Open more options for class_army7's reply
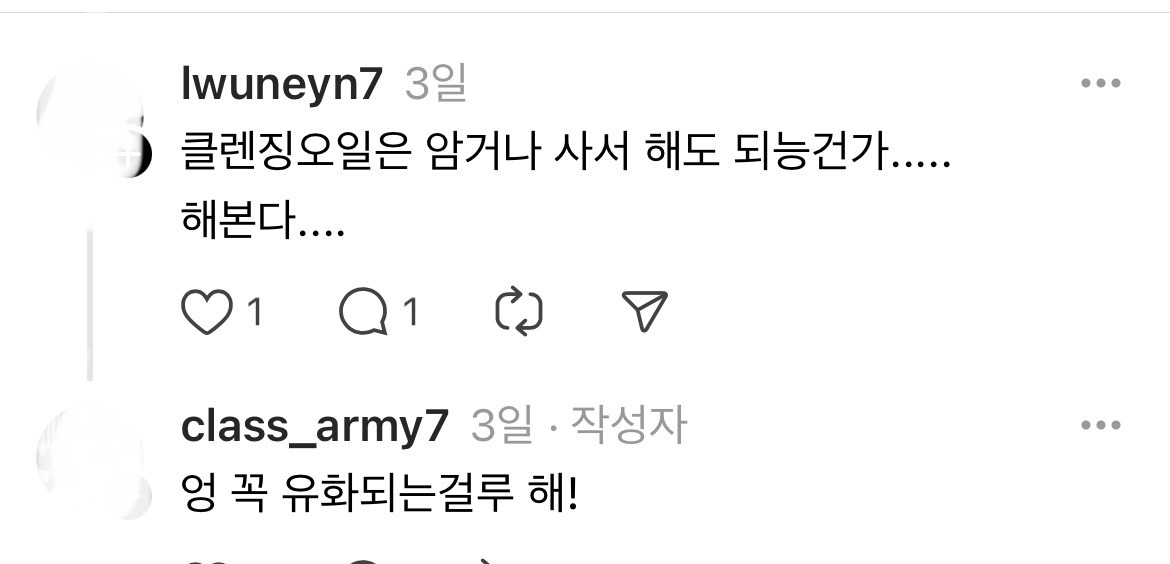 pyautogui.click(x=1101, y=425)
